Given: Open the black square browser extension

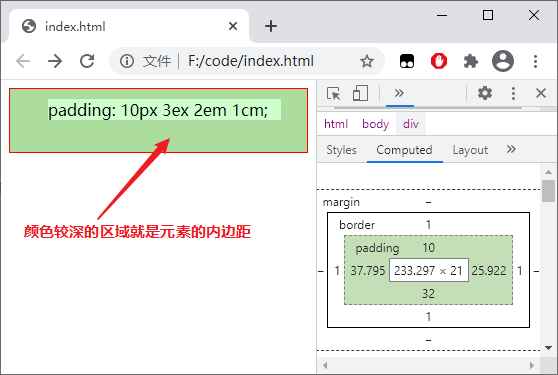Looking at the screenshot, I should click(x=407, y=61).
